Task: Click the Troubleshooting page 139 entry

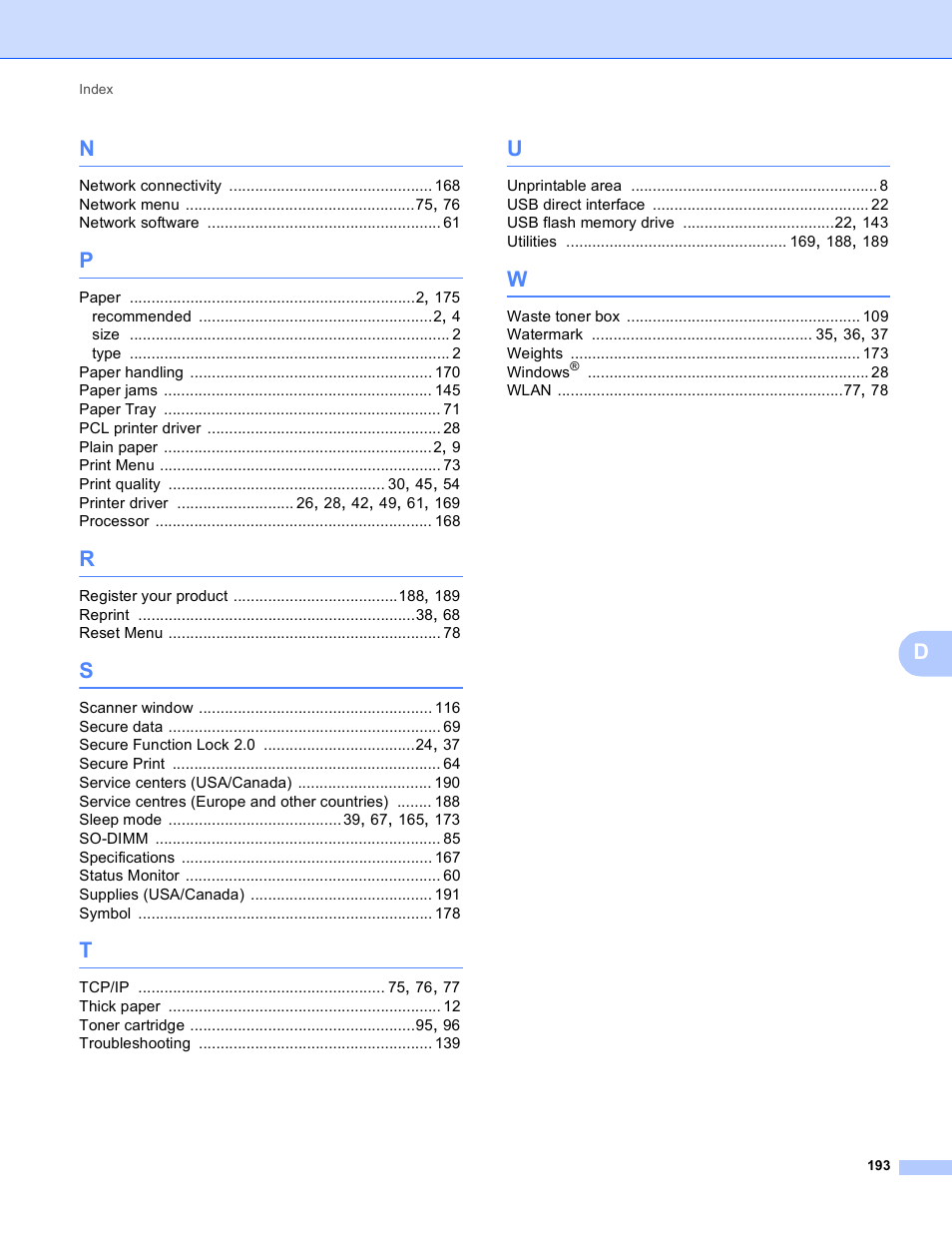Action: pyautogui.click(x=269, y=1043)
